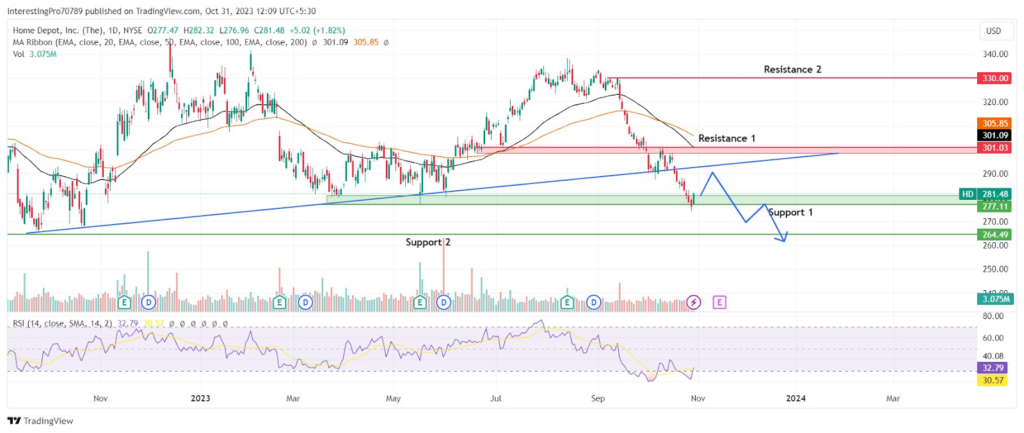
Task: Click the 80.00 RSI axis value
Action: pos(993,316)
